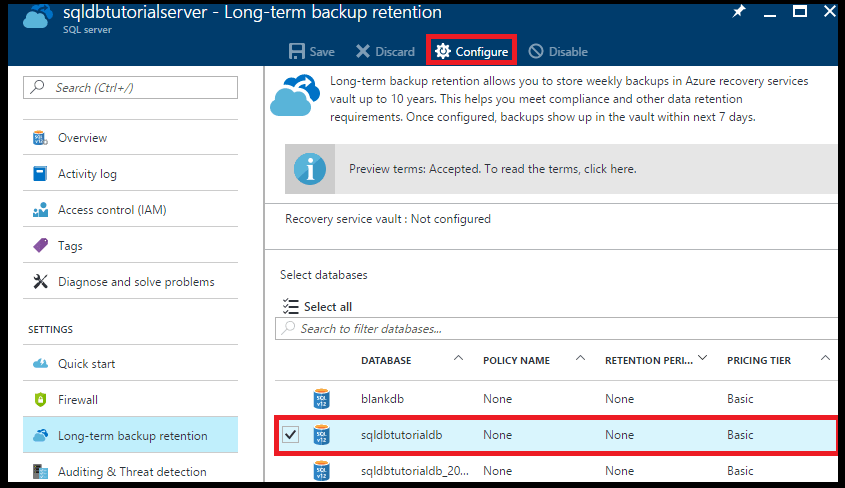845x488 pixels.
Task: Click the green Firewall shield icon
Action: tap(40, 400)
